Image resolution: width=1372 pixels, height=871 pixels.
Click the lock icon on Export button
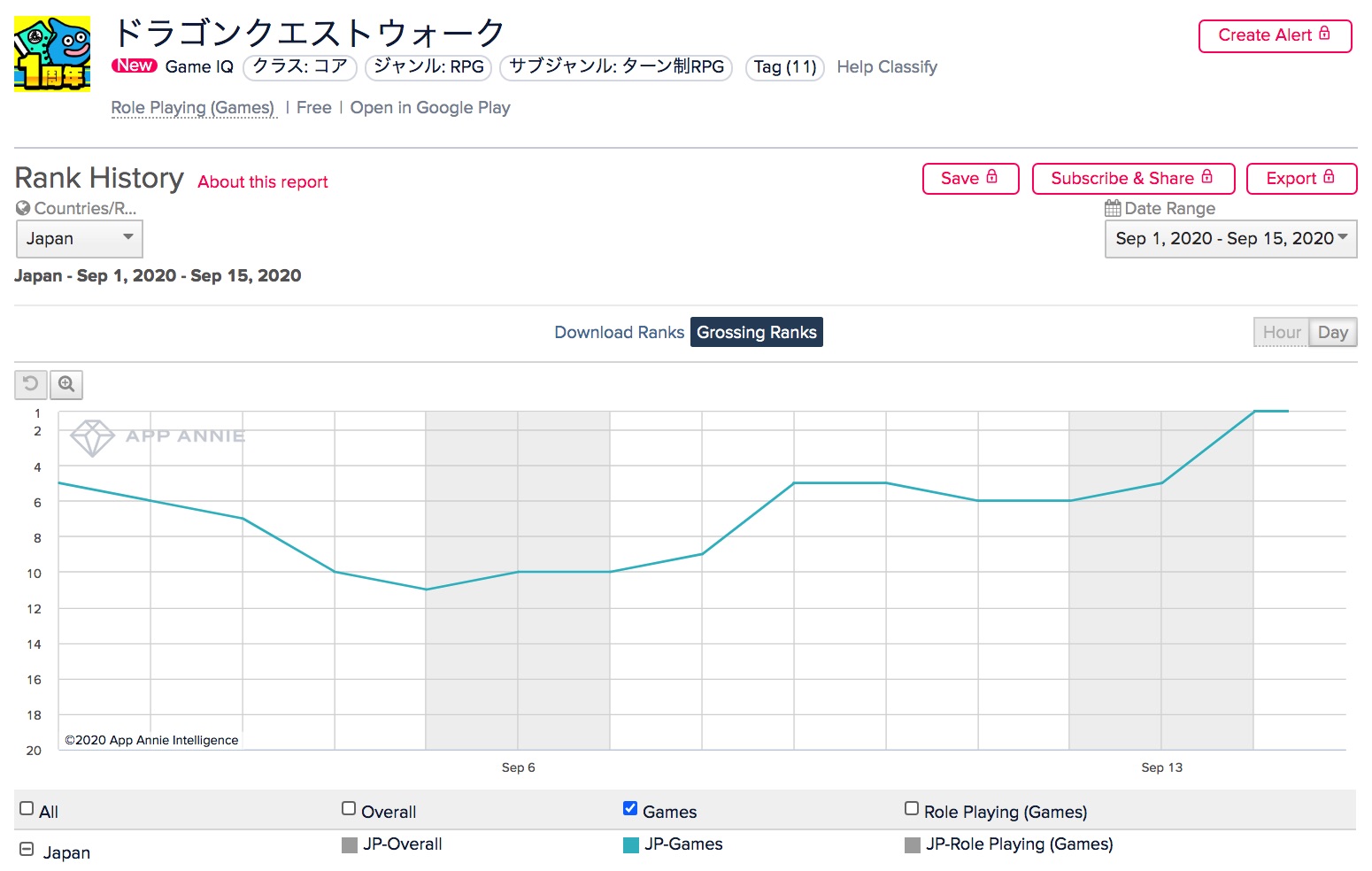click(1328, 177)
